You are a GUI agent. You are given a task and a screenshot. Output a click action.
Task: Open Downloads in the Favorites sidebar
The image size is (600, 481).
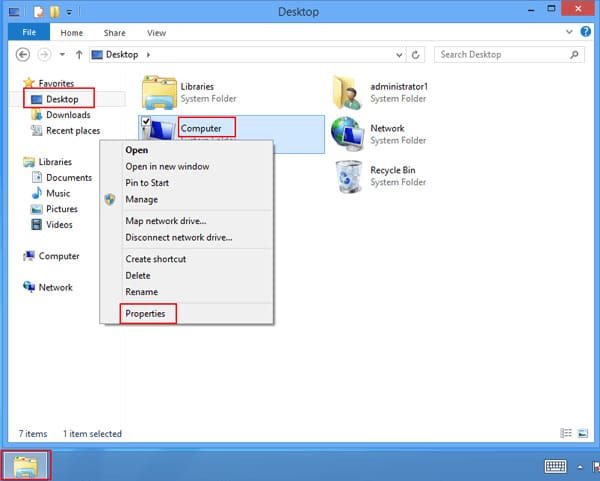pos(68,115)
